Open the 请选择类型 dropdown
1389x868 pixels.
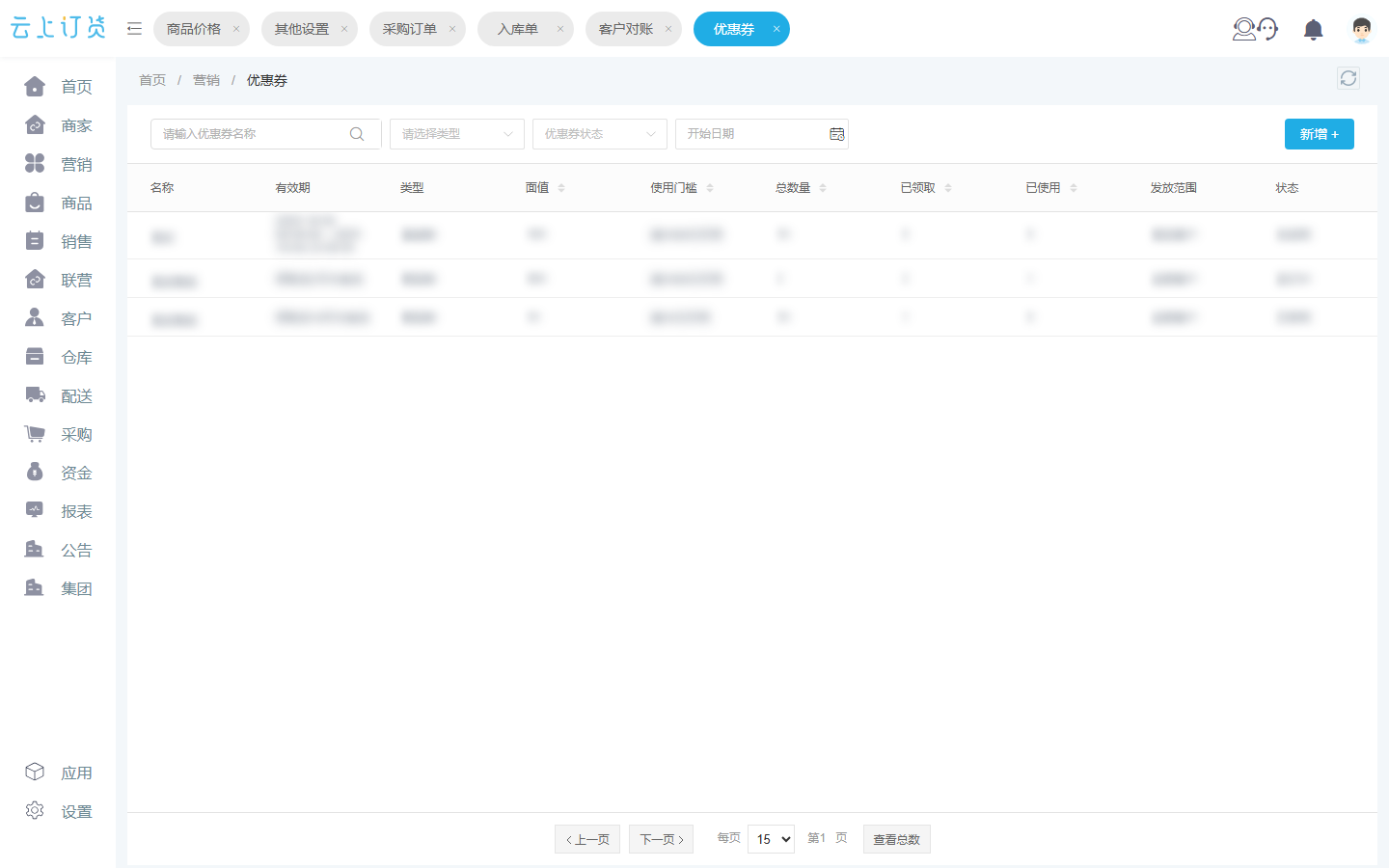[x=457, y=134]
